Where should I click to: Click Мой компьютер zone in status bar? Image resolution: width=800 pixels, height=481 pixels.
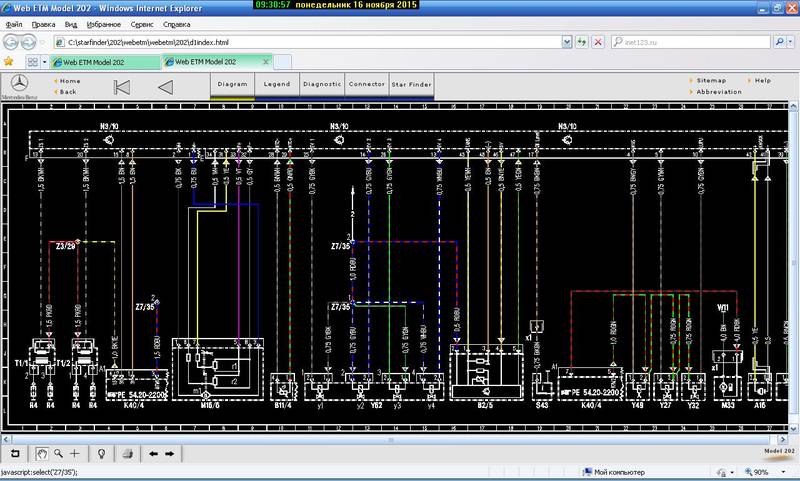pos(614,472)
